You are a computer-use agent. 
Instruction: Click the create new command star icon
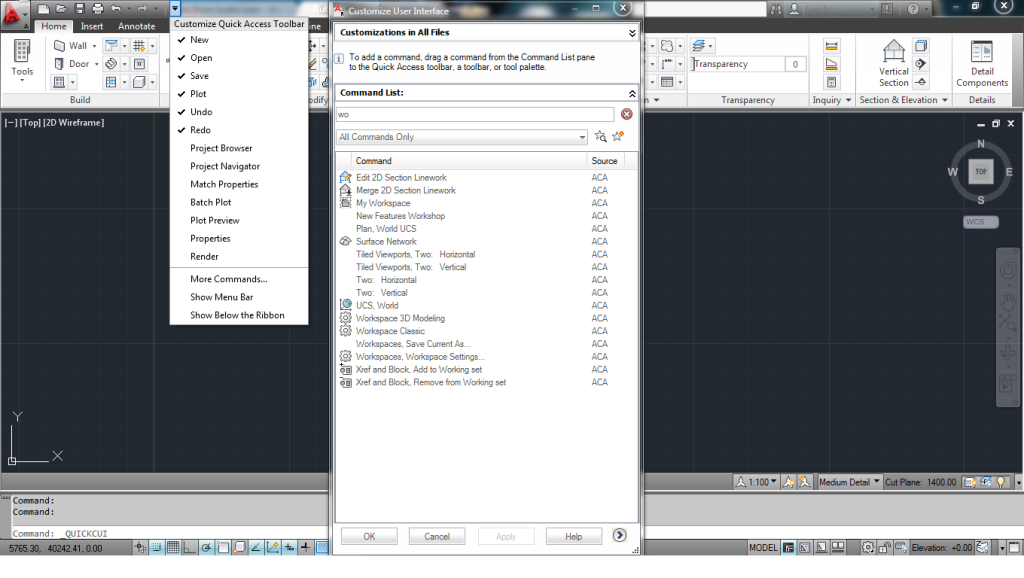[x=618, y=136]
